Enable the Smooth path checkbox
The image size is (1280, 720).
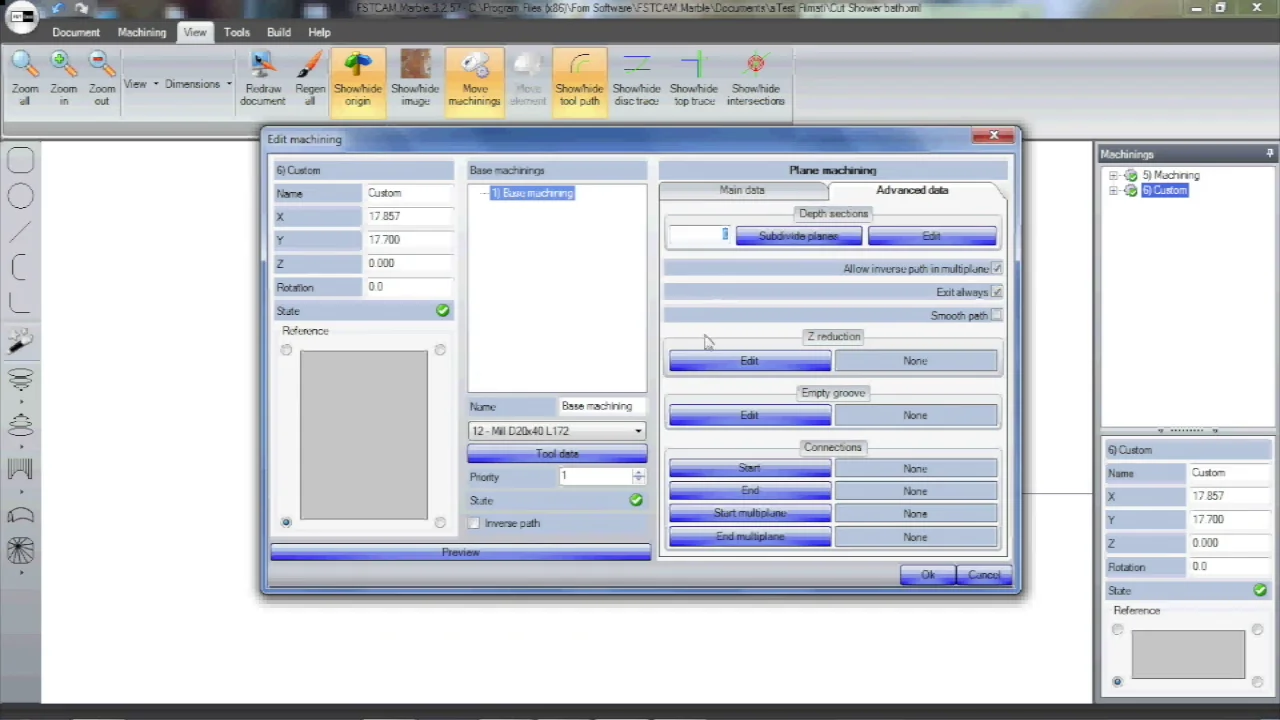tap(996, 316)
